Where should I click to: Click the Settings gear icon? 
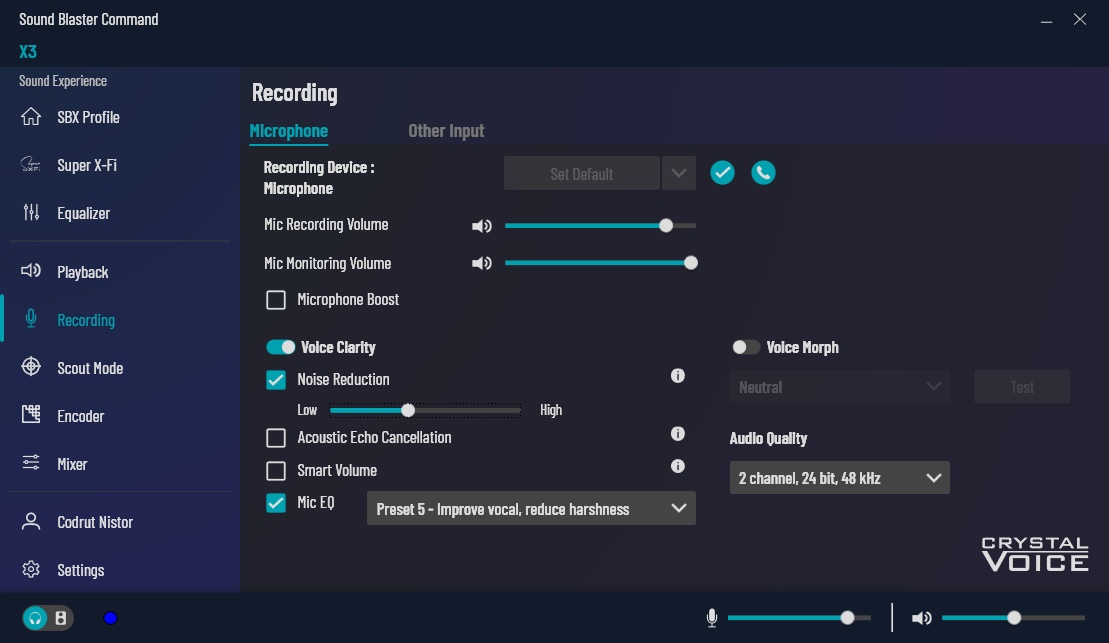tap(31, 569)
